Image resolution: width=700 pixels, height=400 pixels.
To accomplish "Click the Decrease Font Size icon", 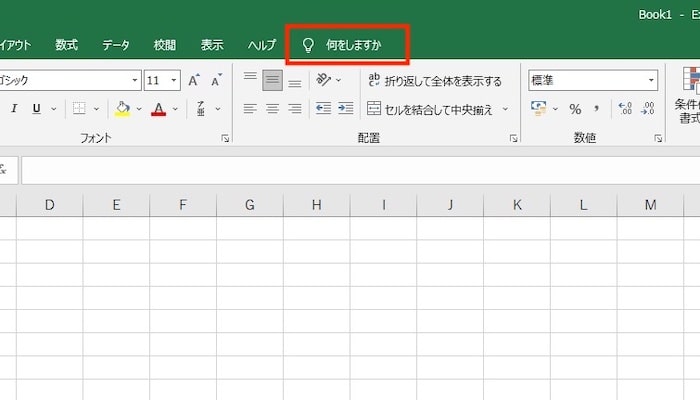I will [x=217, y=80].
